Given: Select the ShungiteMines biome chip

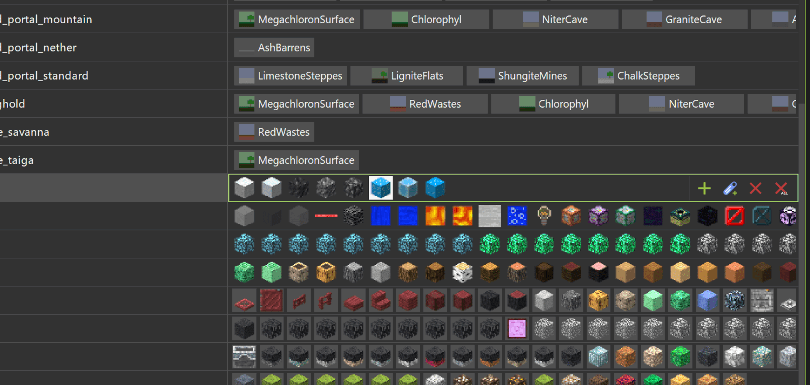Looking at the screenshot, I should pos(523,76).
